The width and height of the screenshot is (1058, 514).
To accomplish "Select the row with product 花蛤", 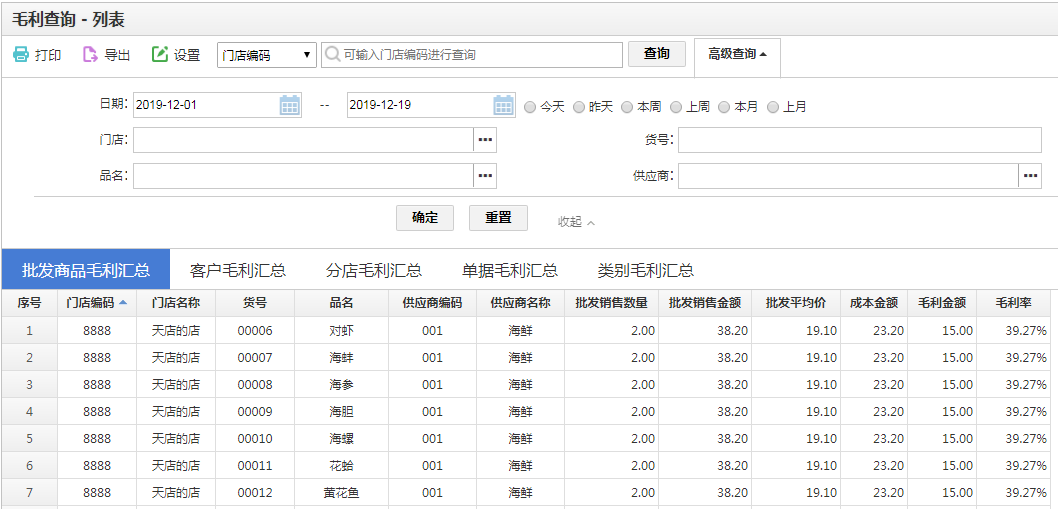I will [x=526, y=465].
